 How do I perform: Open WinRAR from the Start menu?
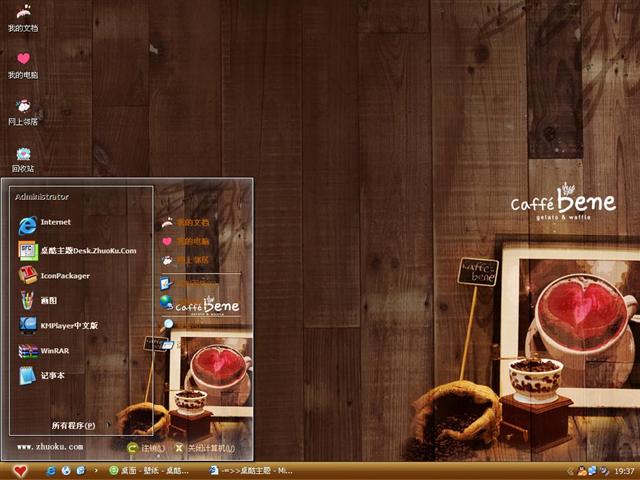tap(44, 351)
